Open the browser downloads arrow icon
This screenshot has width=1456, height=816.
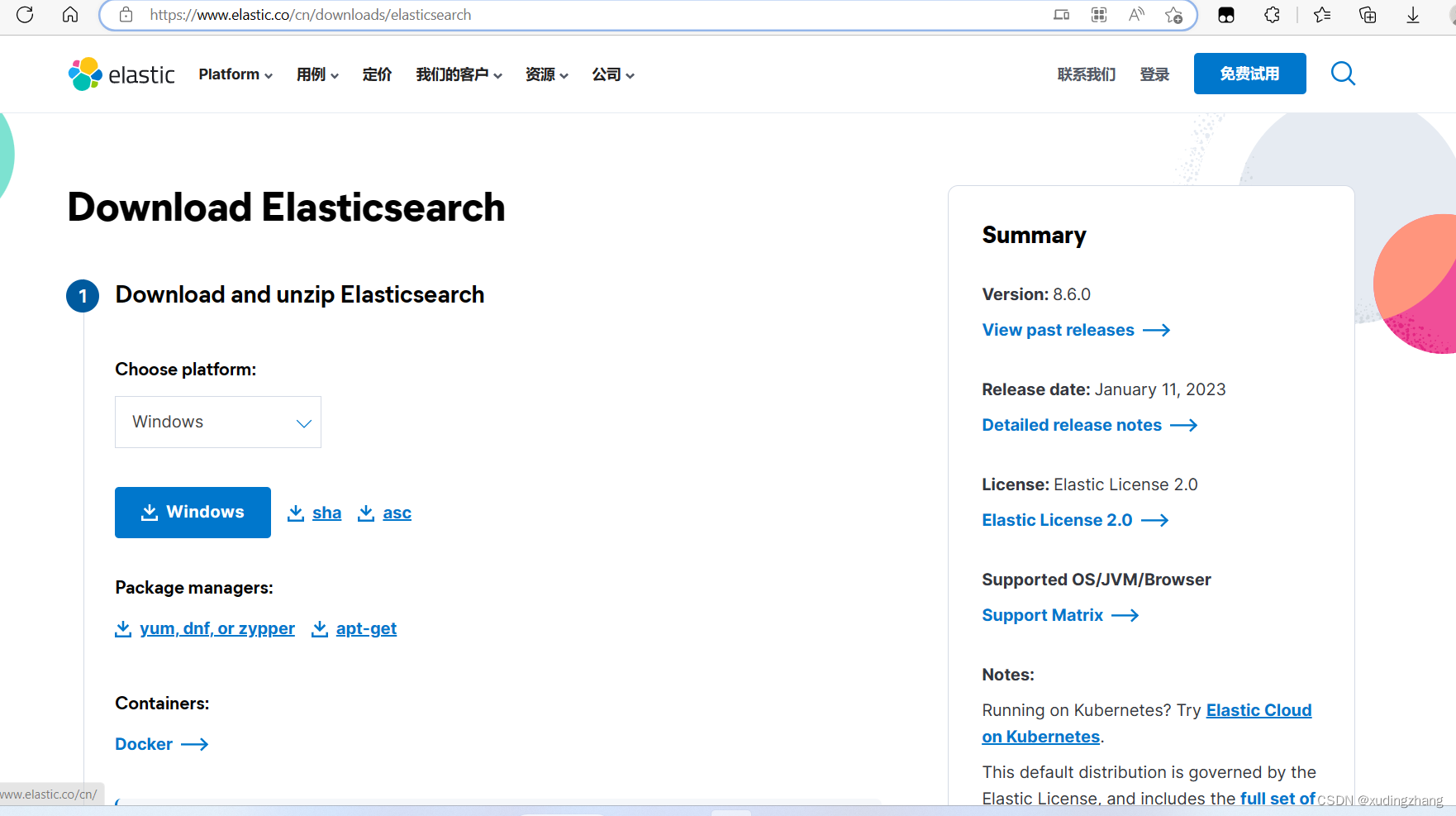pyautogui.click(x=1413, y=14)
